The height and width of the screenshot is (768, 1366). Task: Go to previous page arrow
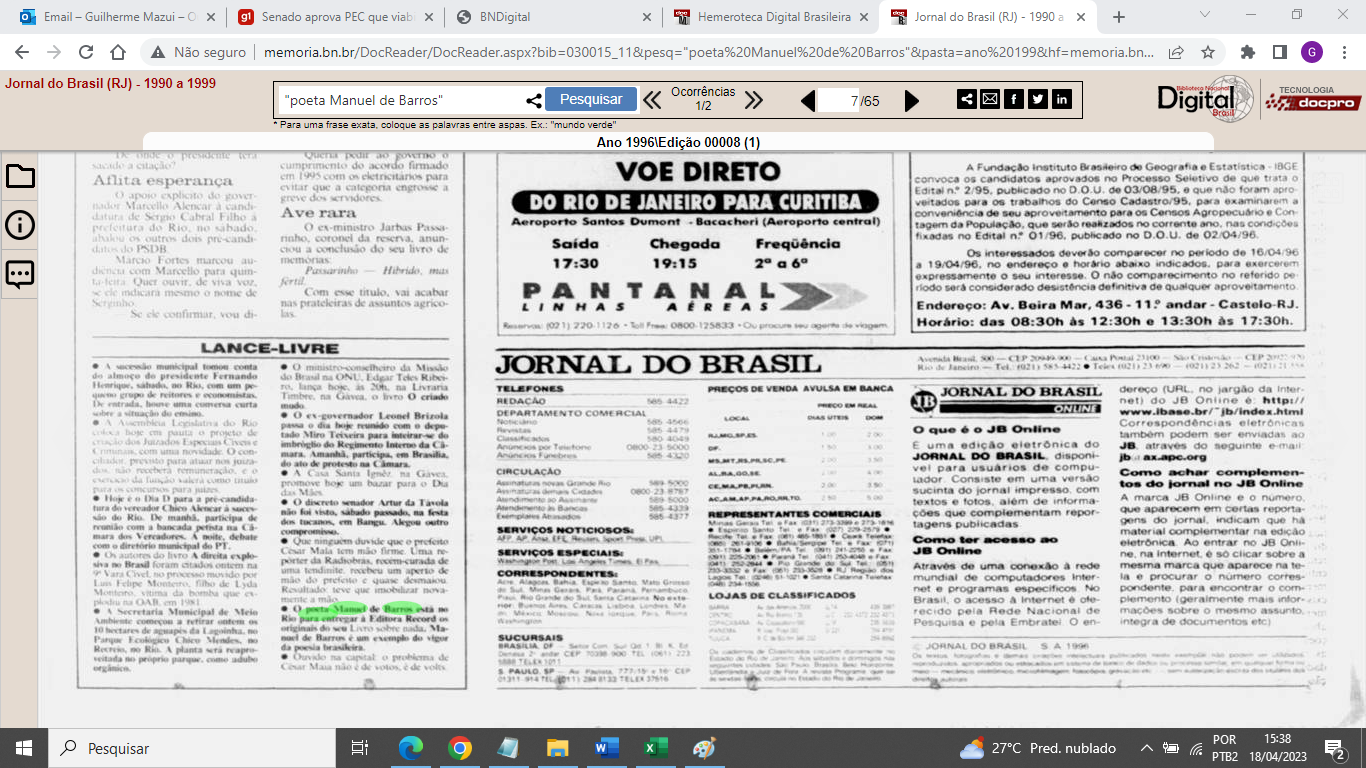tap(808, 101)
